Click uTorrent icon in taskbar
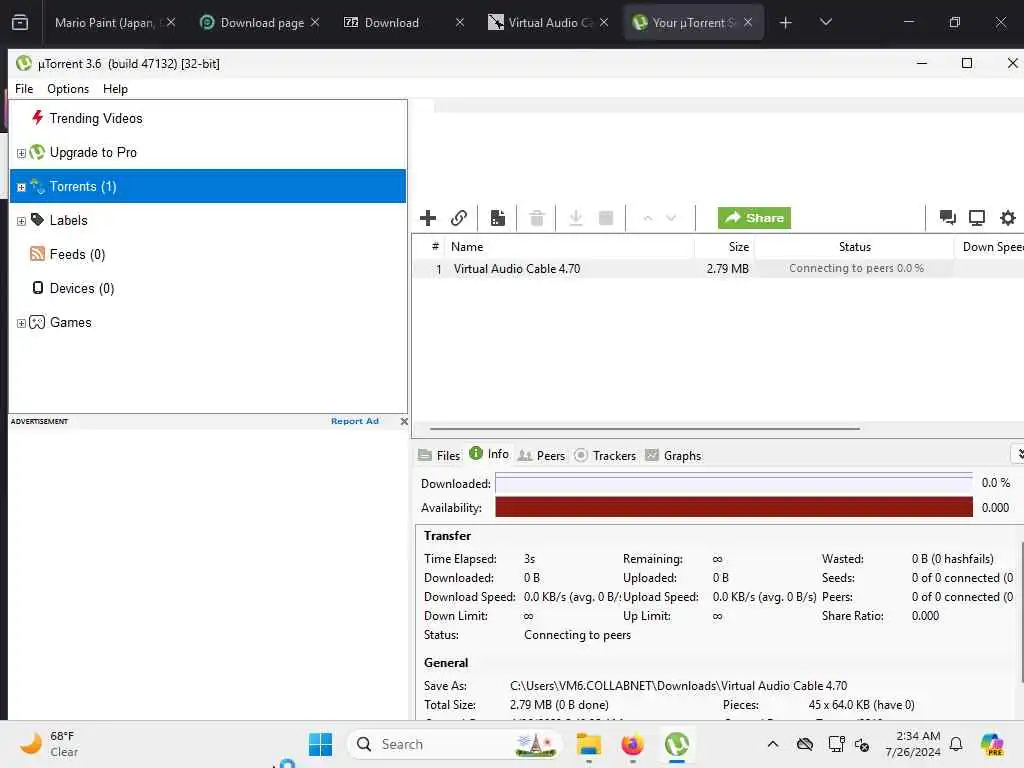The width and height of the screenshot is (1024, 768). coord(677,744)
